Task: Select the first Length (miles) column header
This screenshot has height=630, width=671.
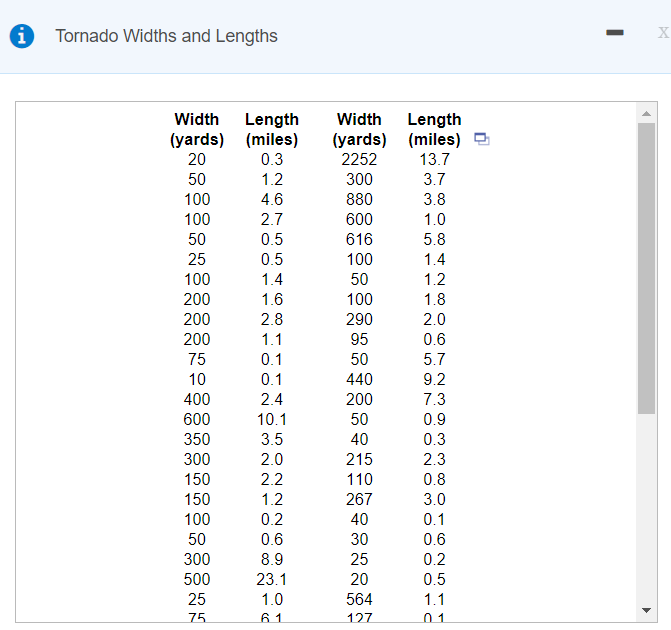Action: click(x=272, y=129)
